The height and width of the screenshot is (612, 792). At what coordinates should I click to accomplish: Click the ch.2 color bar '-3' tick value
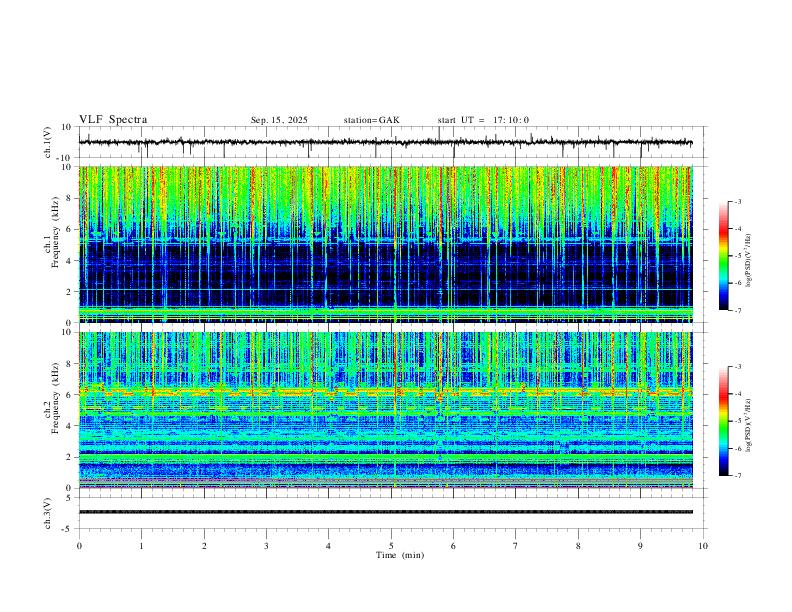point(737,367)
